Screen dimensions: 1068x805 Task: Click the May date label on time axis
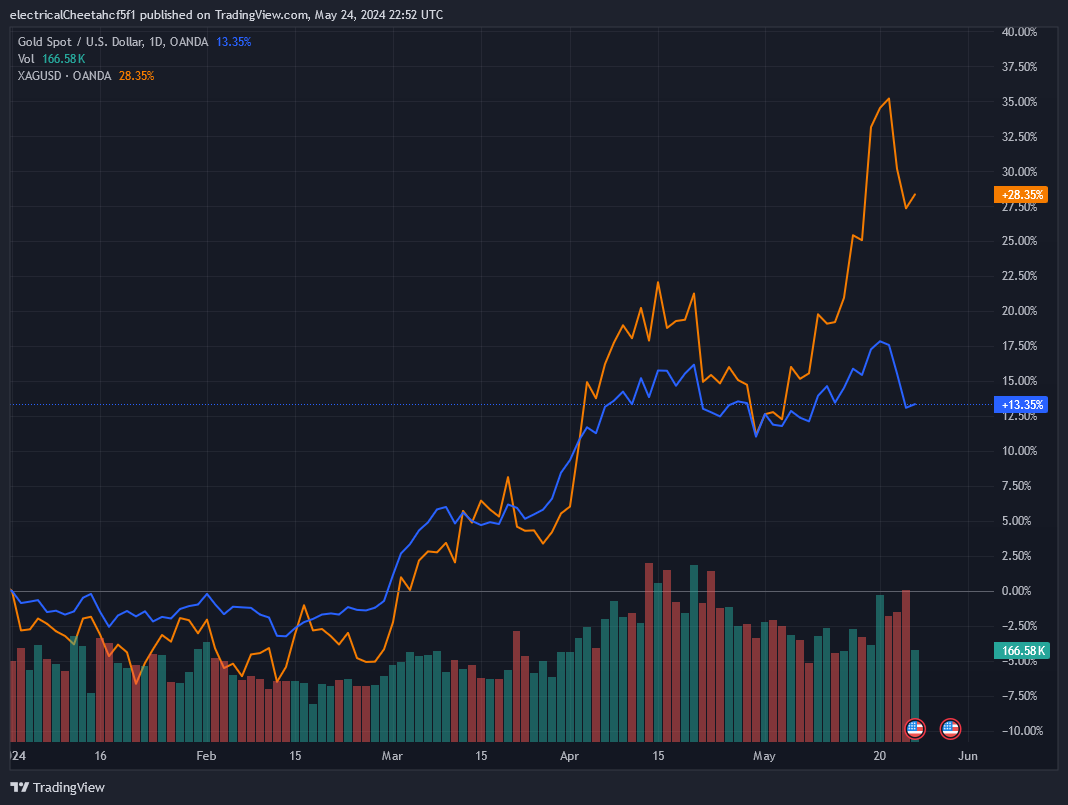(x=764, y=756)
